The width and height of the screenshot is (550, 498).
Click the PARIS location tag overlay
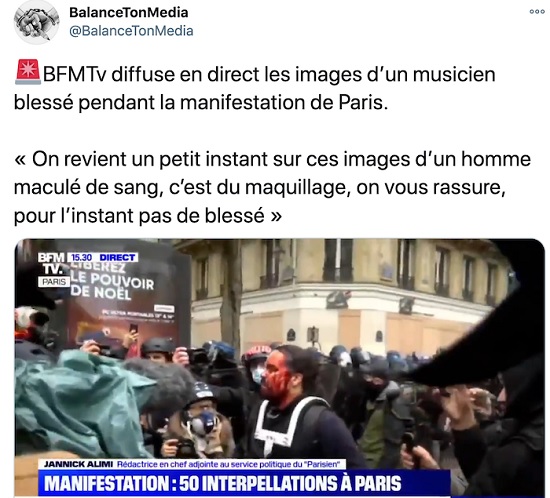point(54,282)
